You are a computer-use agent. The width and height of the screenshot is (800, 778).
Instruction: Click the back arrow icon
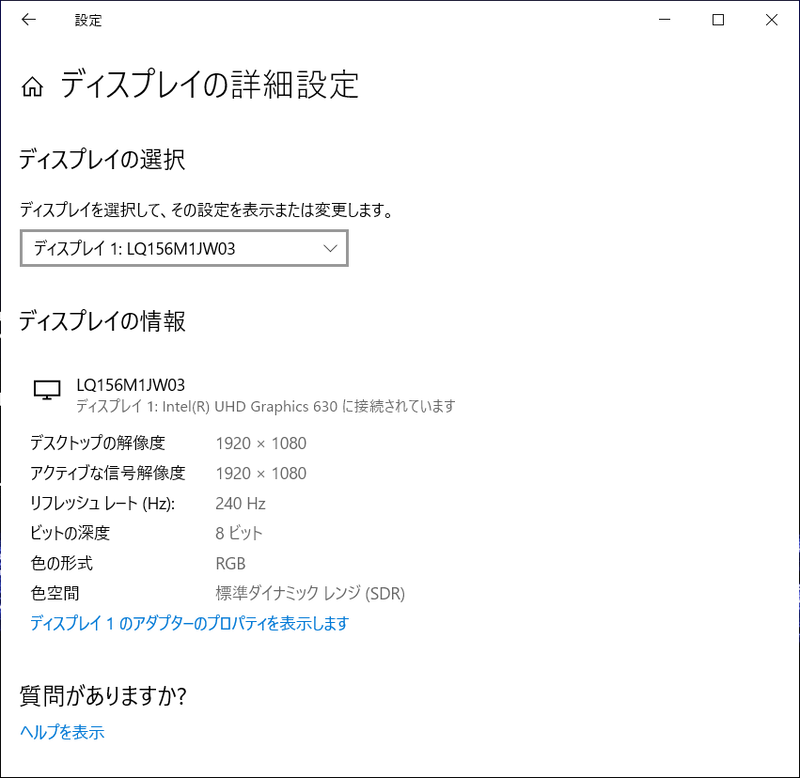point(29,20)
